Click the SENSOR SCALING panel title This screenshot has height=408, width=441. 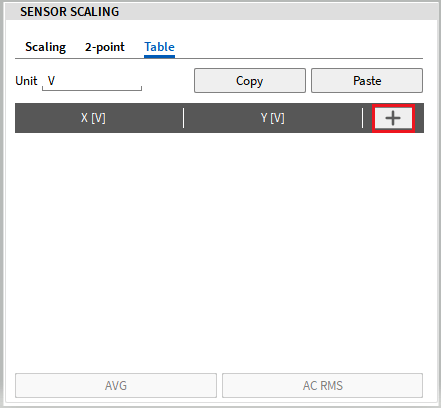[70, 12]
